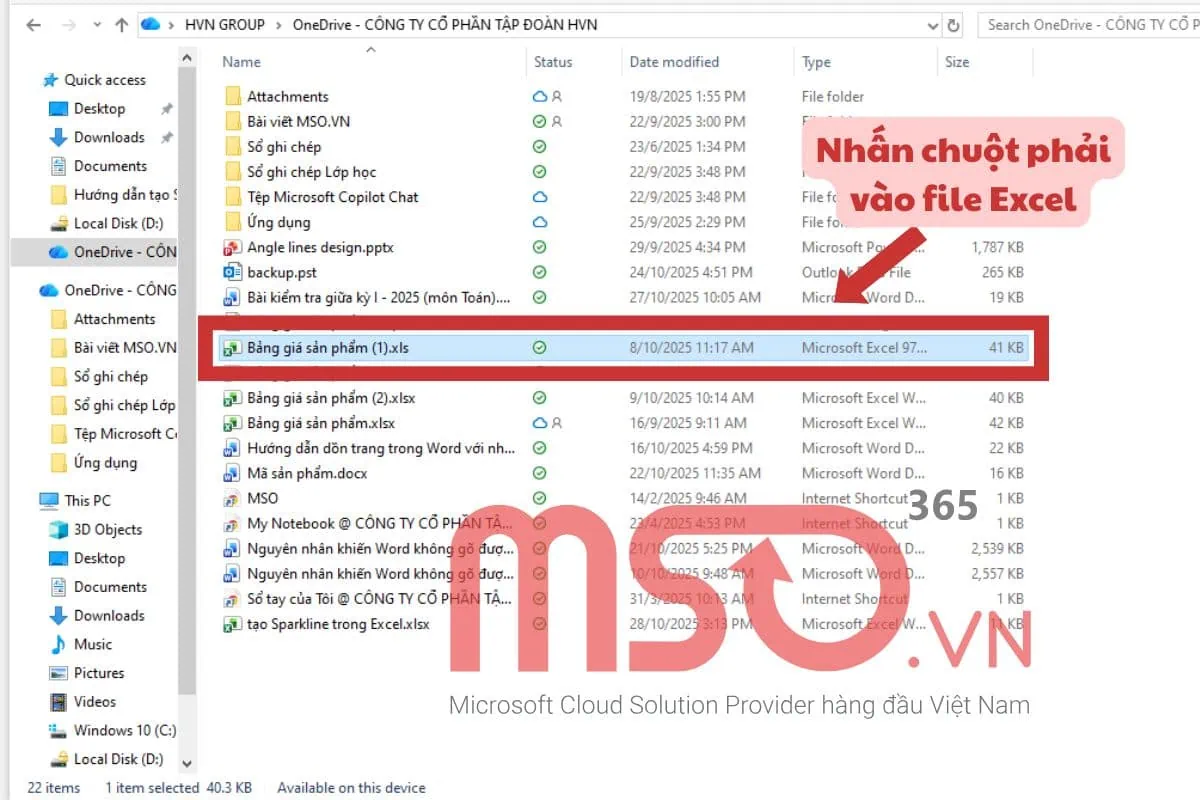
Task: Sort files by the Date modified column header
Action: 673,62
